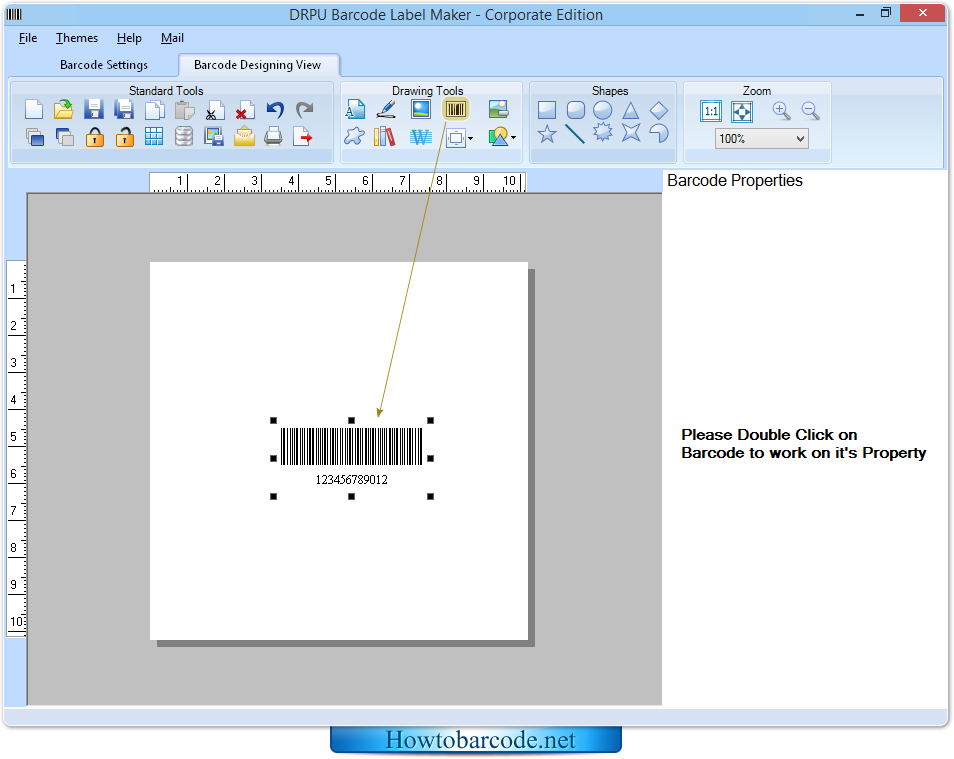954x759 pixels.
Task: Click the Save All double-floppy icon
Action: [124, 110]
